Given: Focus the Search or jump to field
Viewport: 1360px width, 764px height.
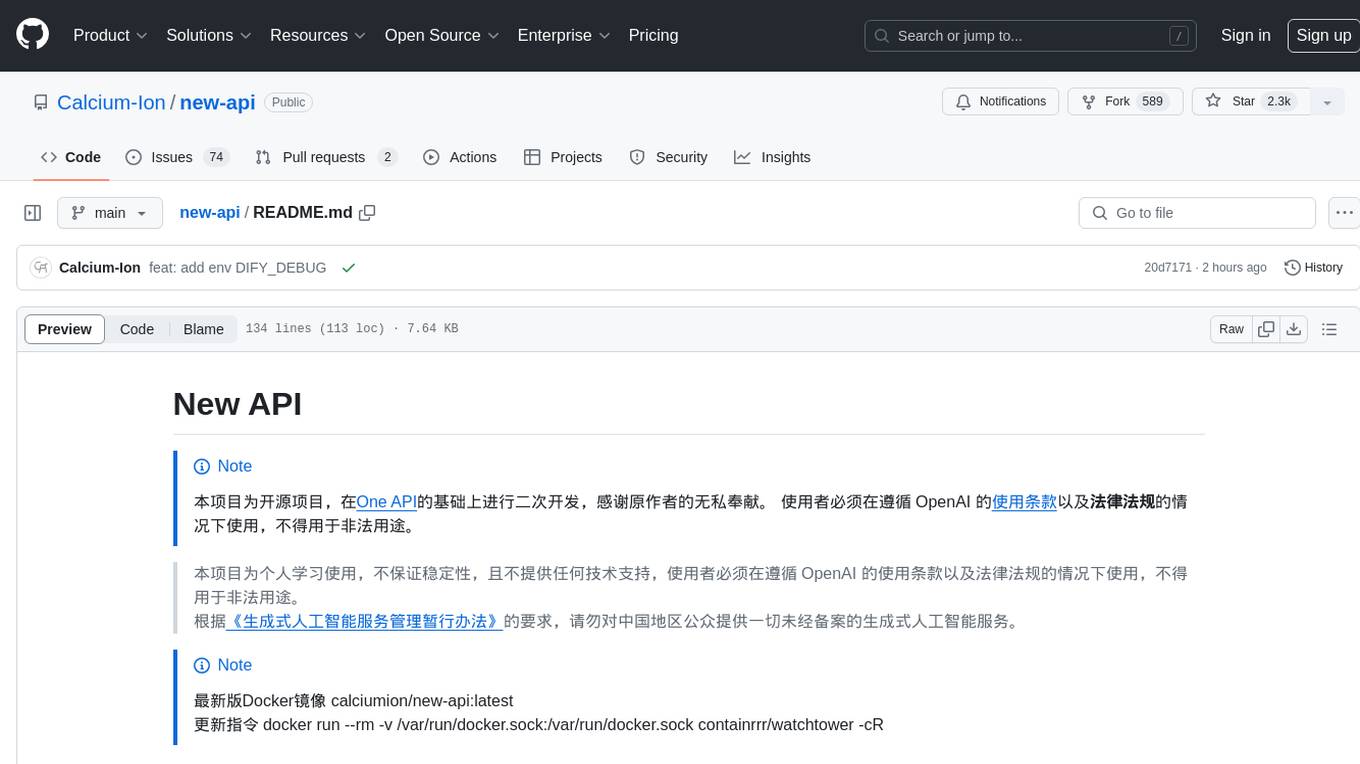Looking at the screenshot, I should (1031, 36).
